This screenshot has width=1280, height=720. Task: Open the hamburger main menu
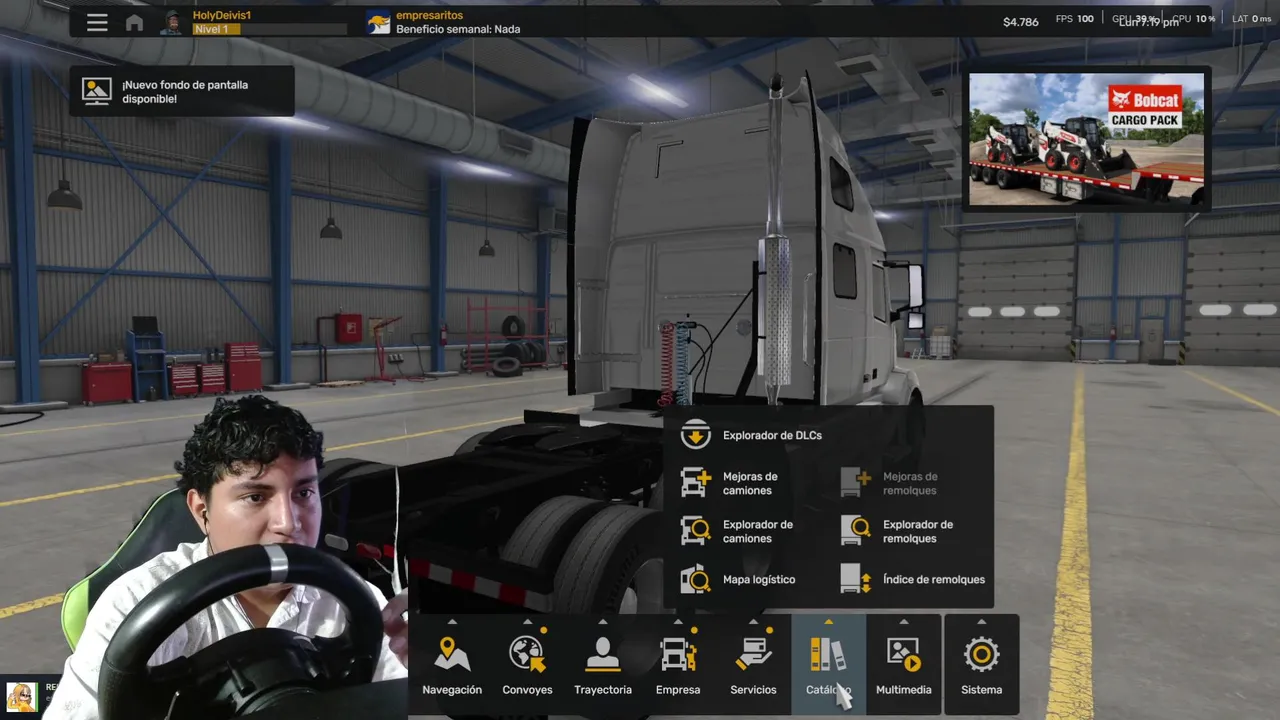tap(97, 22)
